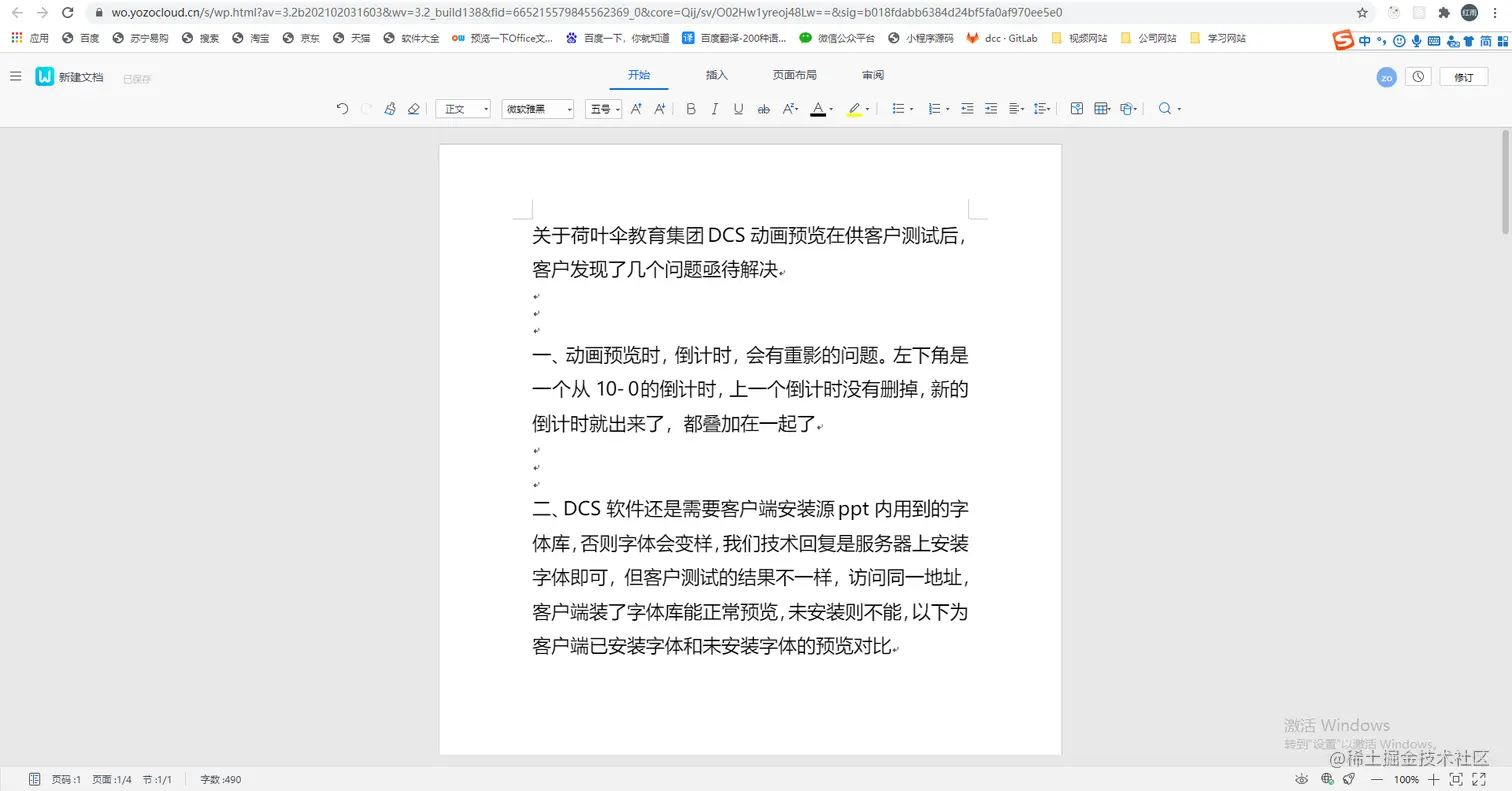This screenshot has height=791, width=1512.
Task: Switch to the 审阅 tab
Action: [873, 75]
